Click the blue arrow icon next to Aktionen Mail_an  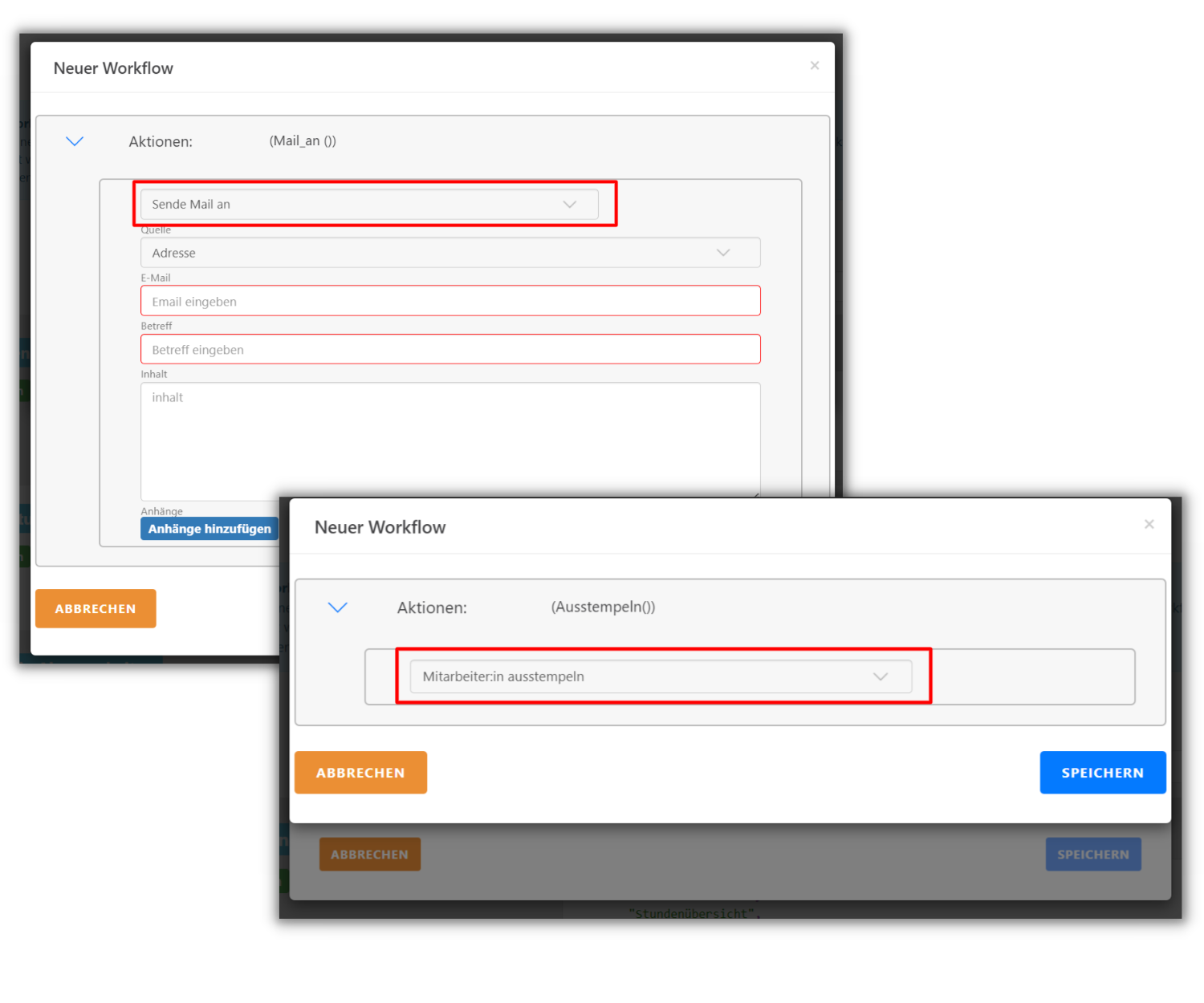(x=75, y=141)
